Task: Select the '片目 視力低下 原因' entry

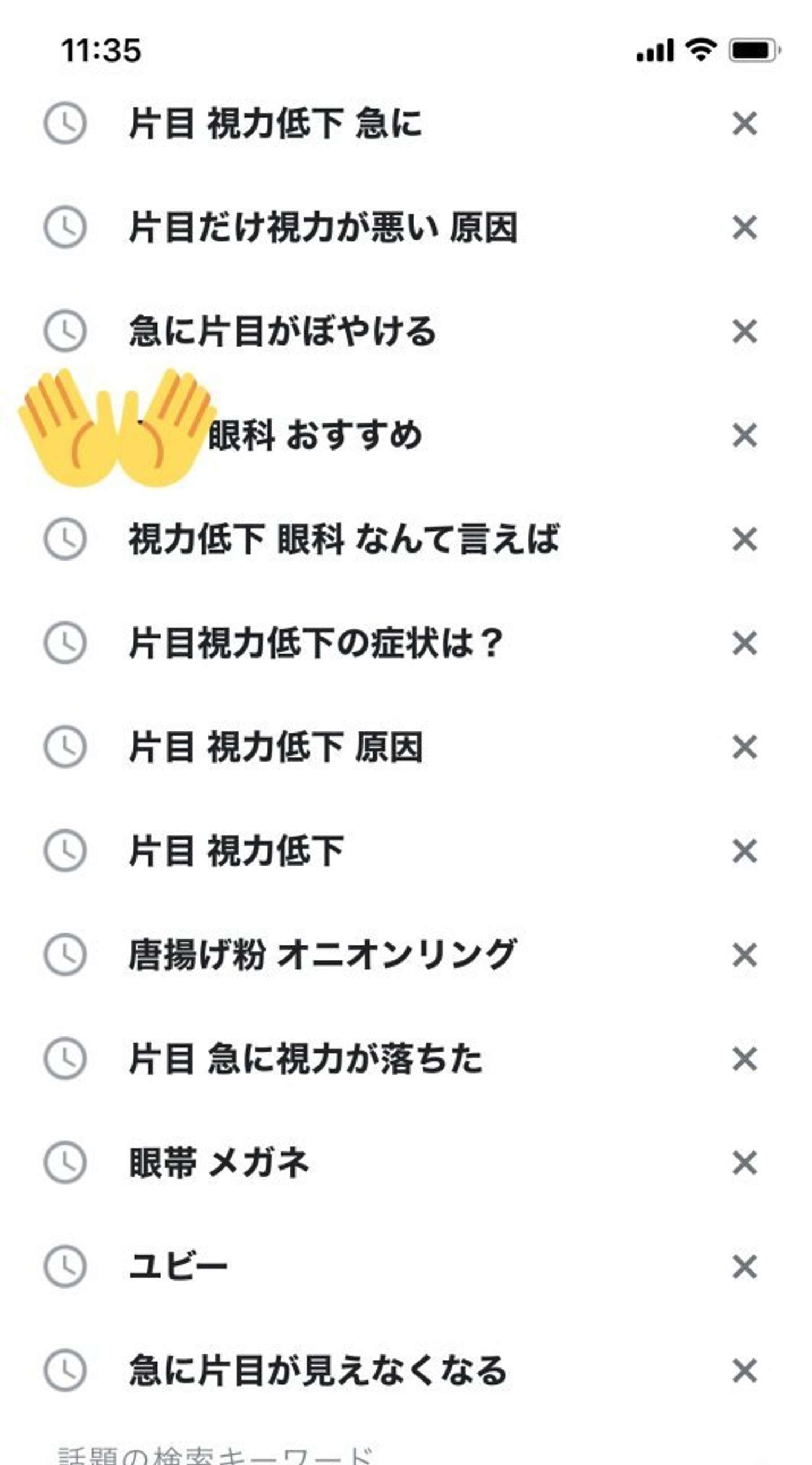Action: 276,747
